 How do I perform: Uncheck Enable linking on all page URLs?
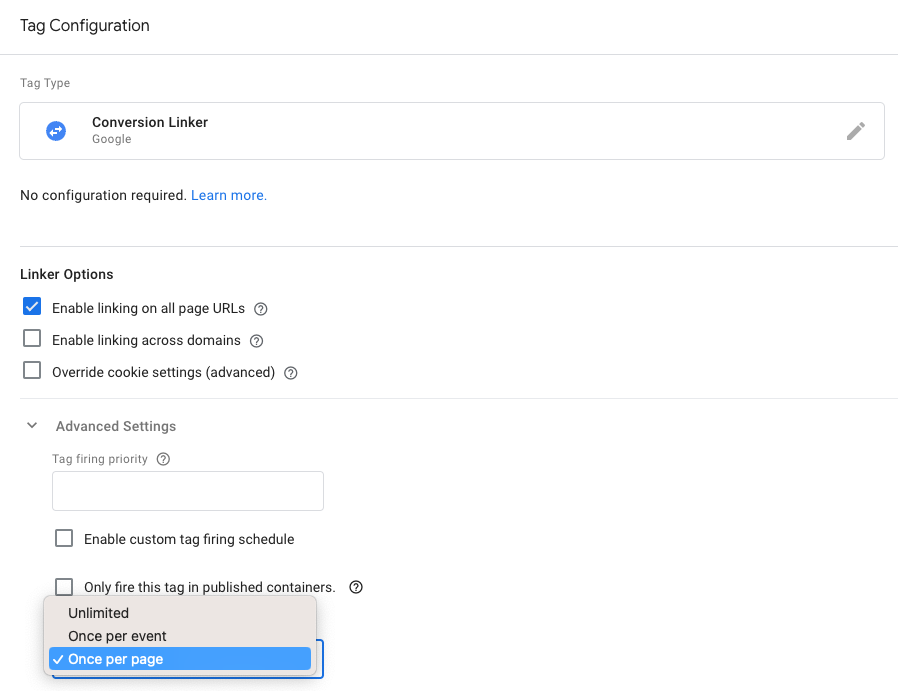32,307
